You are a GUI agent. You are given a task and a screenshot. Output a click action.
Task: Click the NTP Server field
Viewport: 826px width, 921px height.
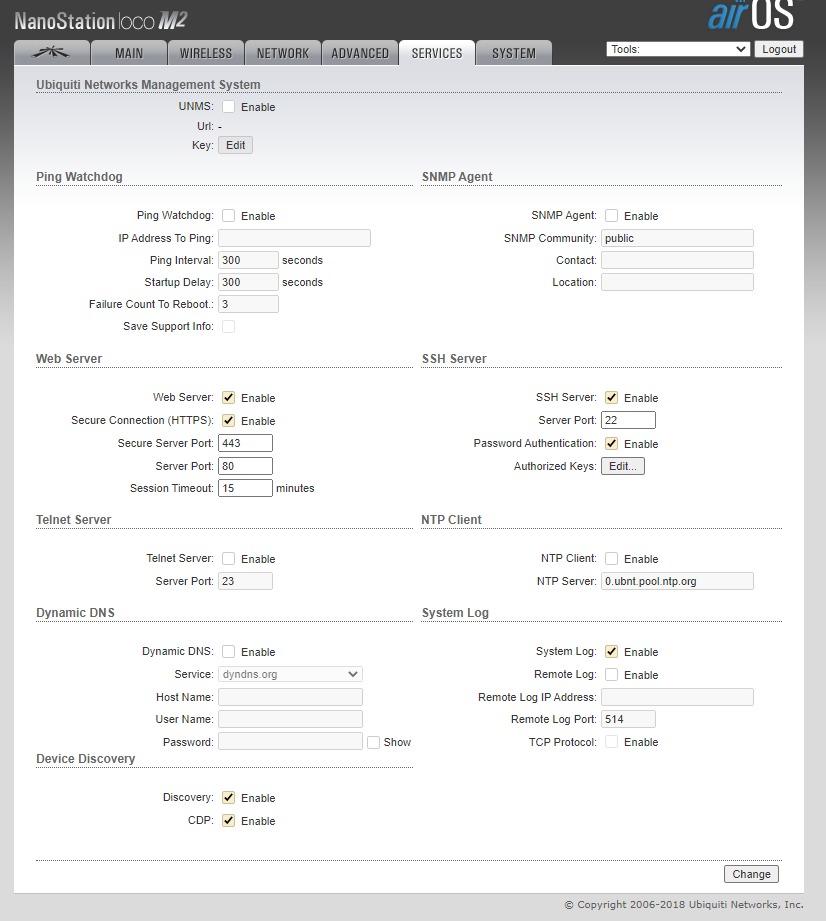[x=677, y=581]
